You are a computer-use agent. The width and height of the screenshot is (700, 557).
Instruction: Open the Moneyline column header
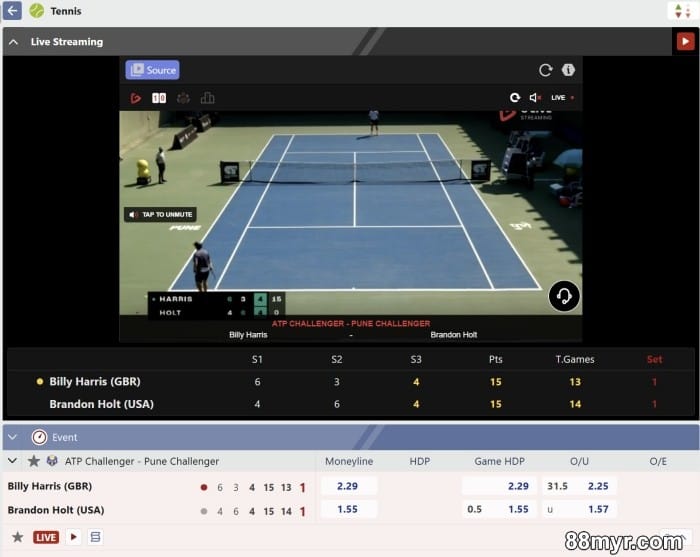[x=349, y=461]
